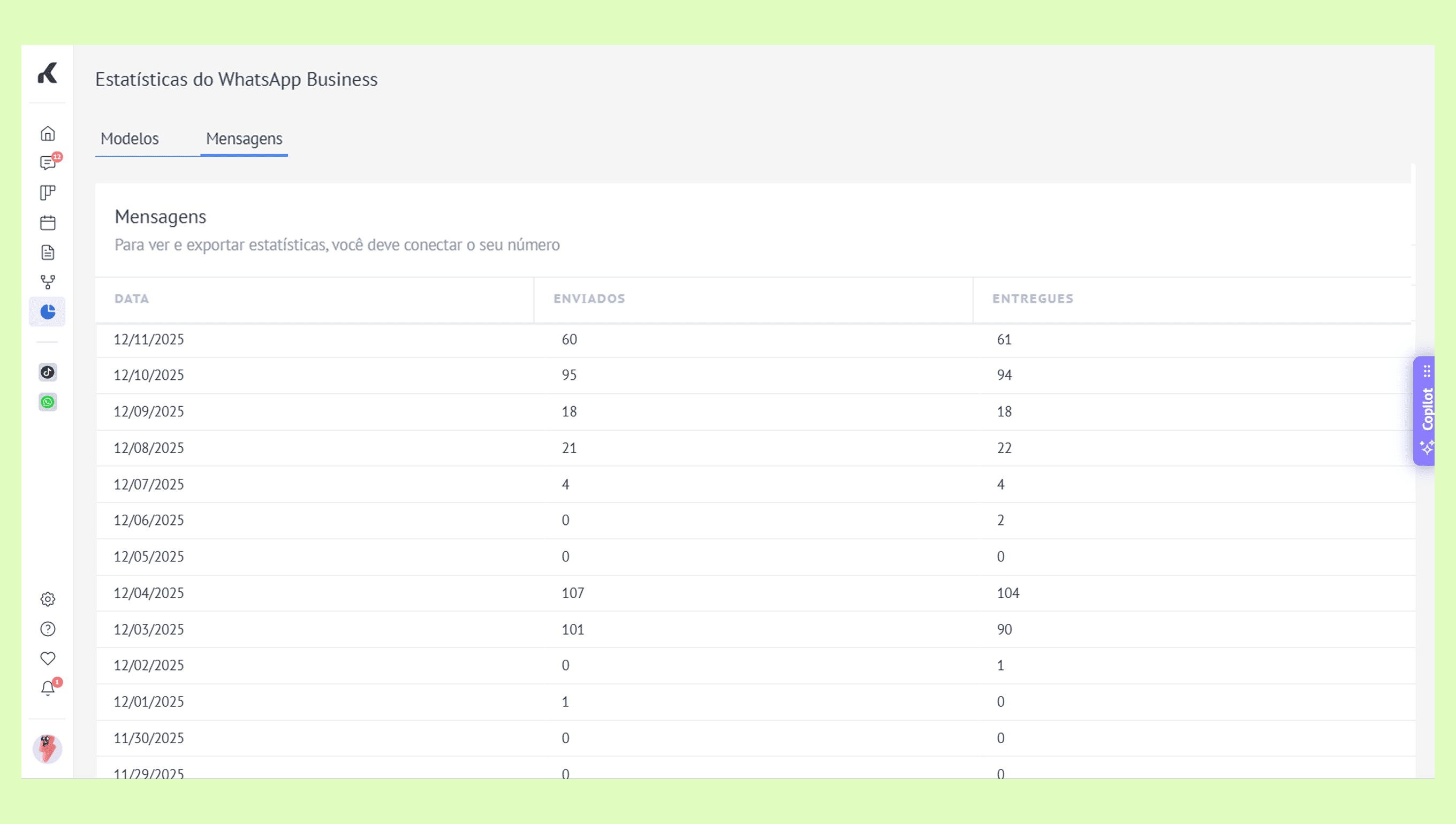Viewport: 1456px width, 824px height.
Task: Click the heart favorites icon
Action: (x=48, y=659)
